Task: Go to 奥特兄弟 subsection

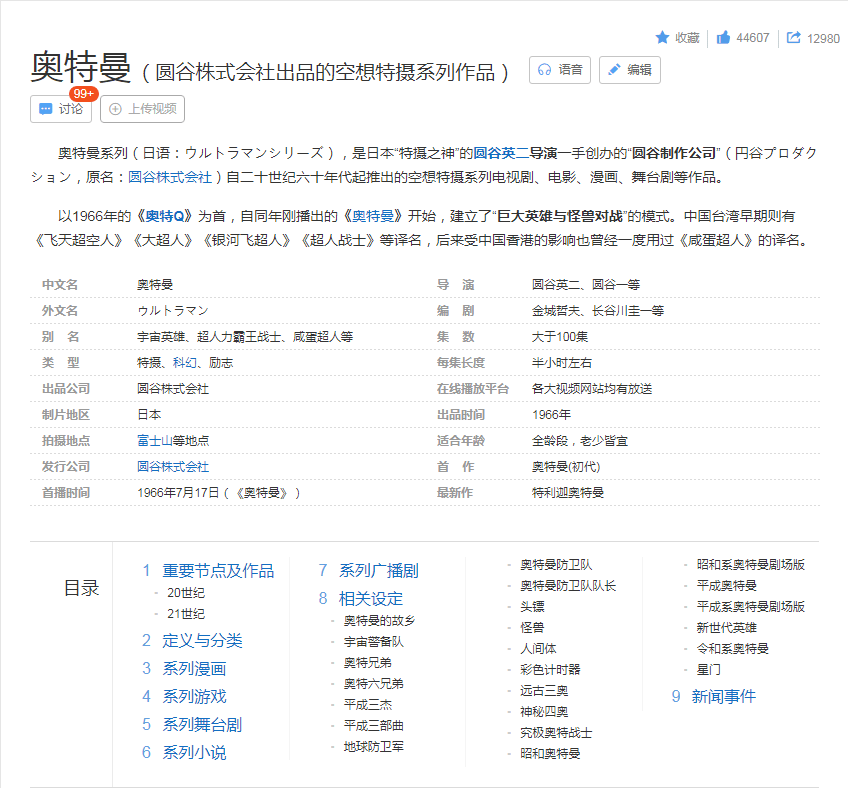Action: pos(368,663)
